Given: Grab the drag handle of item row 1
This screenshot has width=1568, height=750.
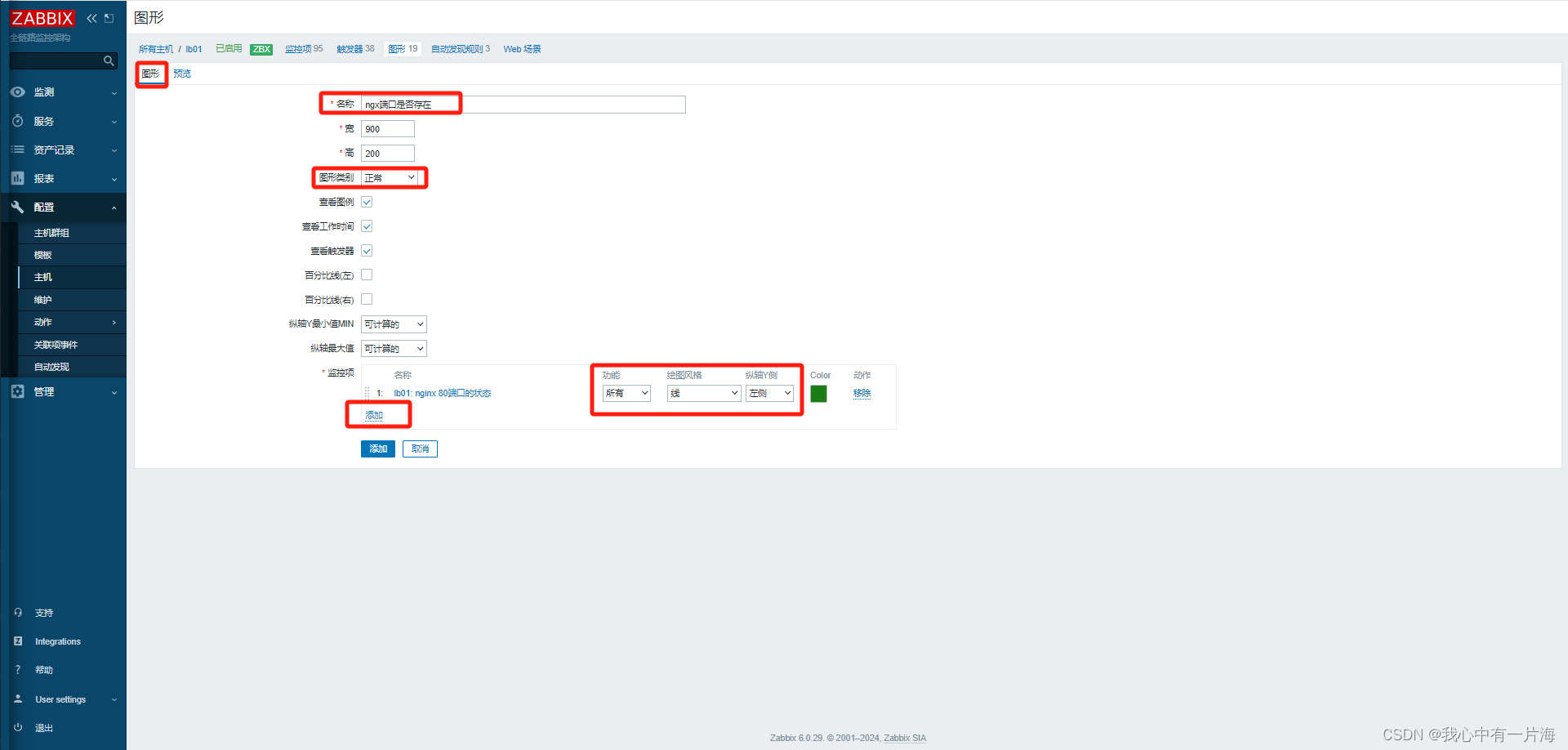Looking at the screenshot, I should click(367, 393).
